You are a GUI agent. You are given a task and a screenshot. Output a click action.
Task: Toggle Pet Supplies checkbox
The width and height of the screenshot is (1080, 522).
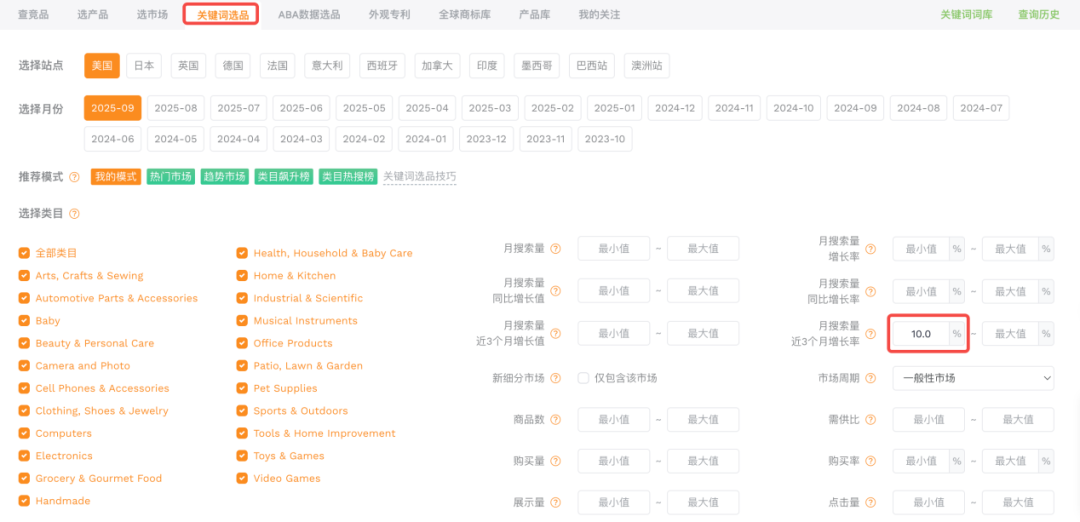(242, 388)
